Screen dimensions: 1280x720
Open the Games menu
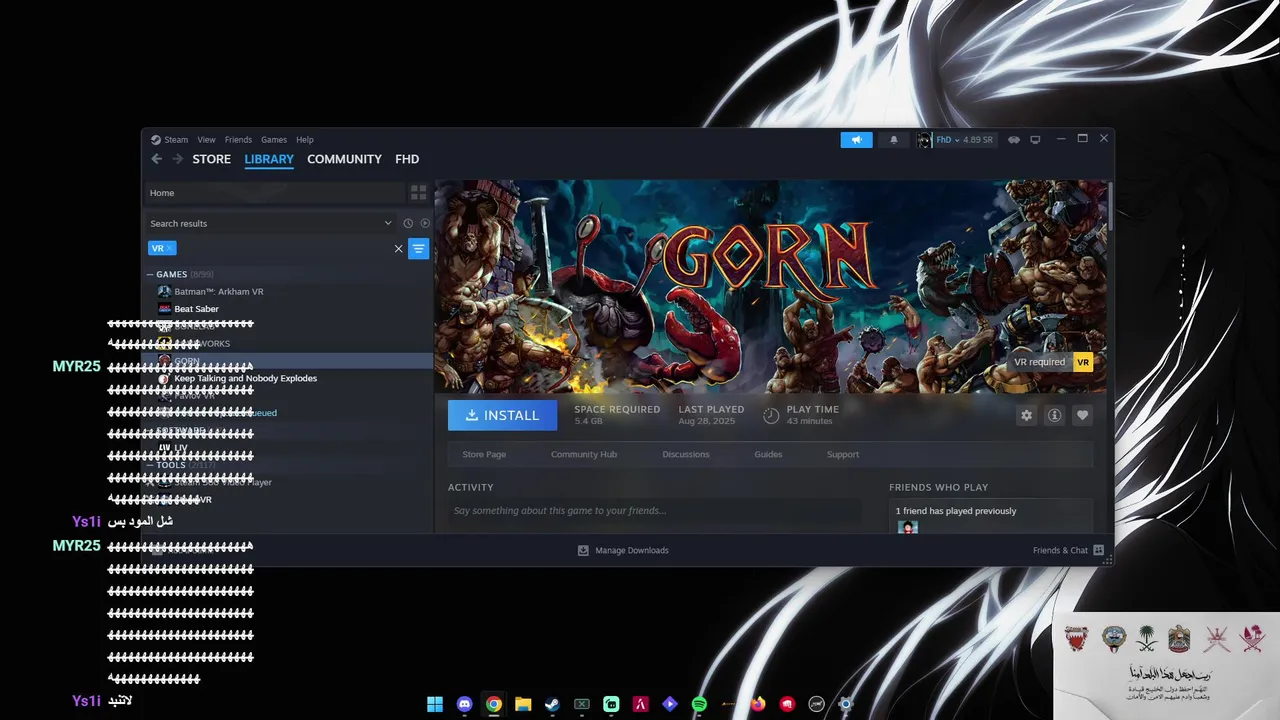point(274,140)
